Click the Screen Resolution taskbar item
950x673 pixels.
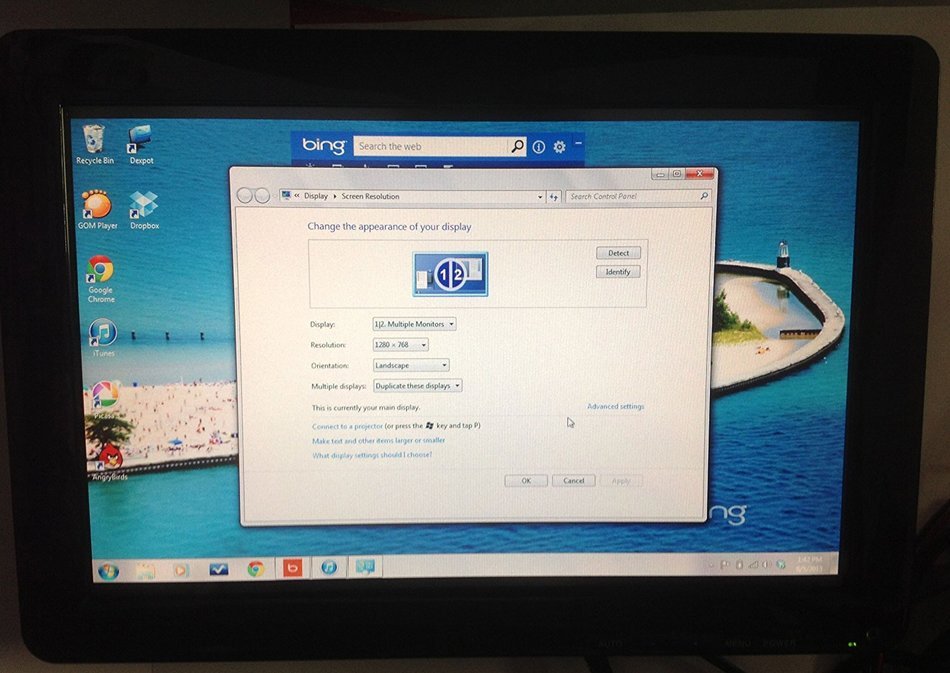point(365,567)
